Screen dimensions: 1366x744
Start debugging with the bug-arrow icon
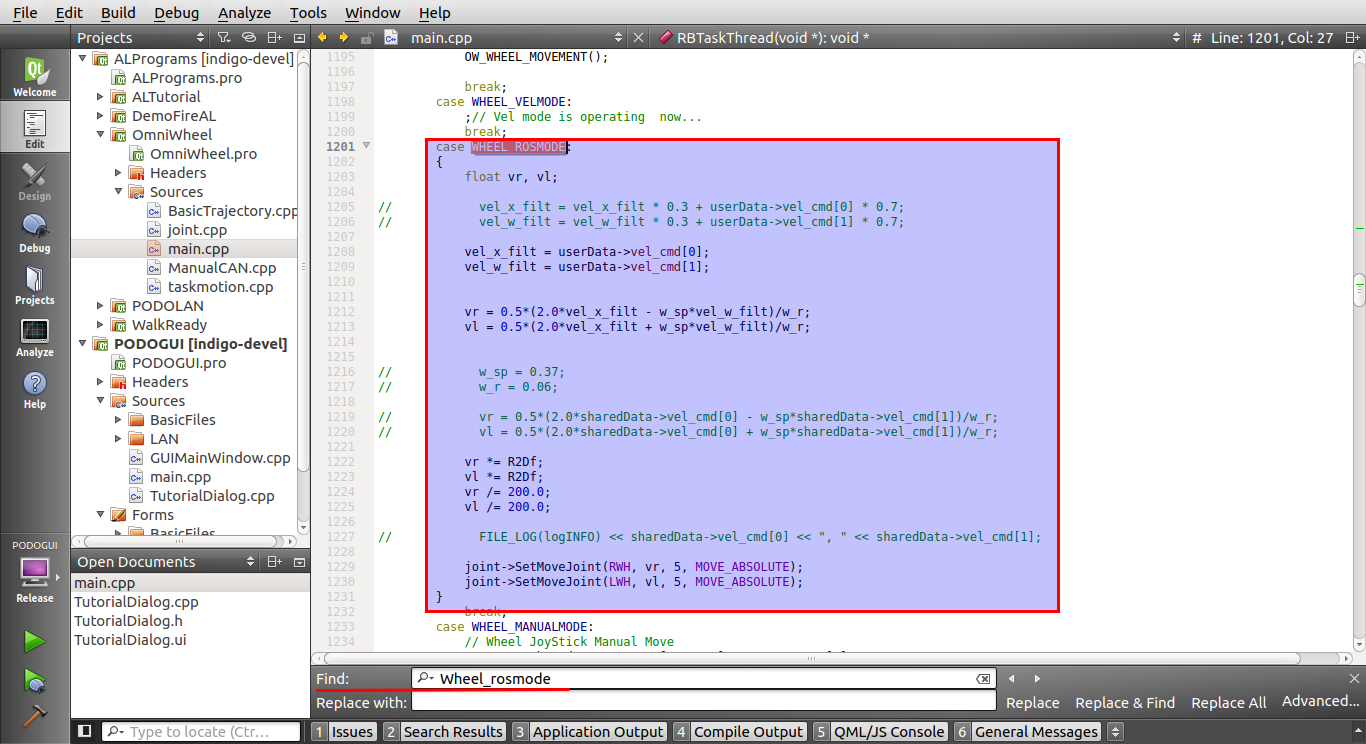tap(34, 680)
